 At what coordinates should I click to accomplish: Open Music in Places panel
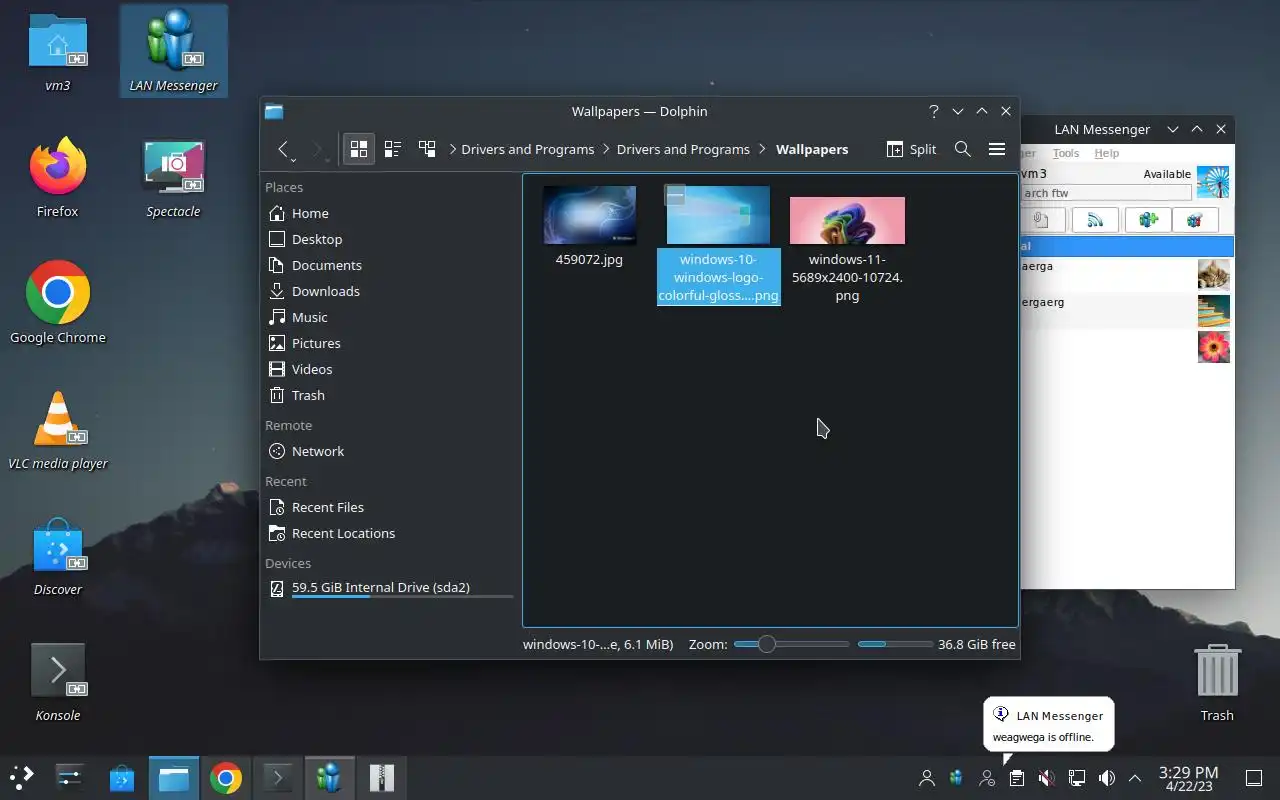pyautogui.click(x=390, y=317)
